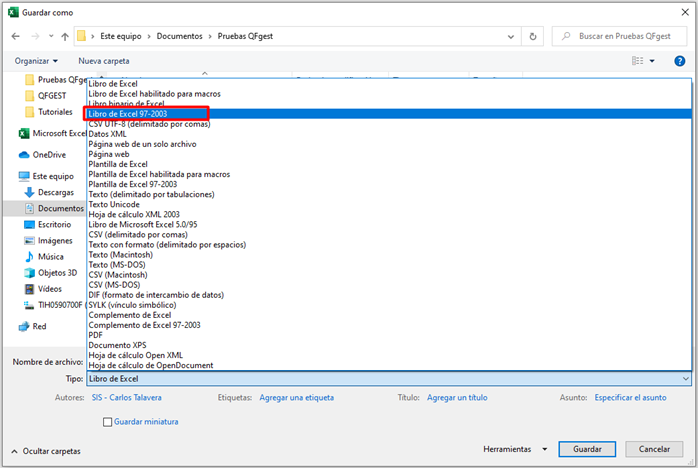
Task: Edit authors SIS - Carlos Talavera
Action: click(x=126, y=398)
